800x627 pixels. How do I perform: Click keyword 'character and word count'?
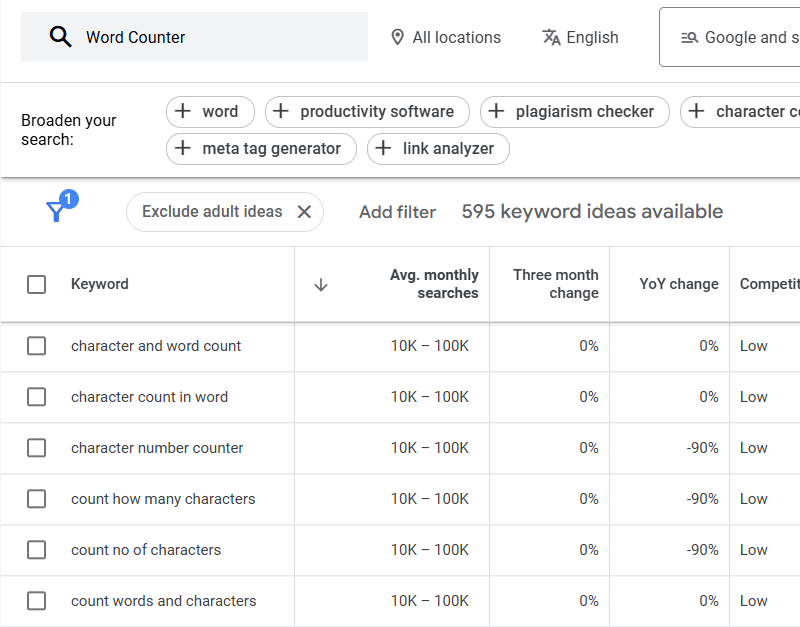point(156,346)
